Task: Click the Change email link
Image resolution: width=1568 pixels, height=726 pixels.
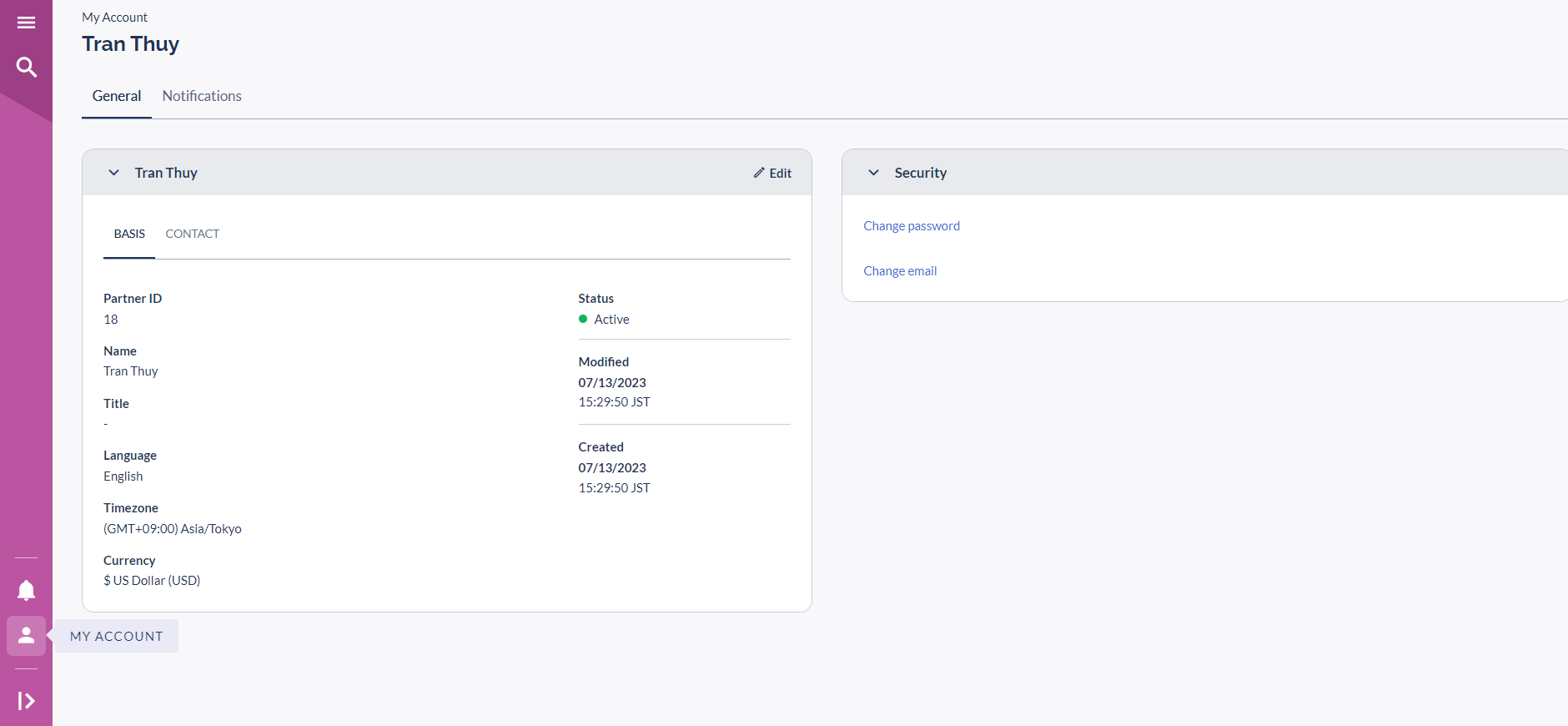Action: (x=900, y=271)
